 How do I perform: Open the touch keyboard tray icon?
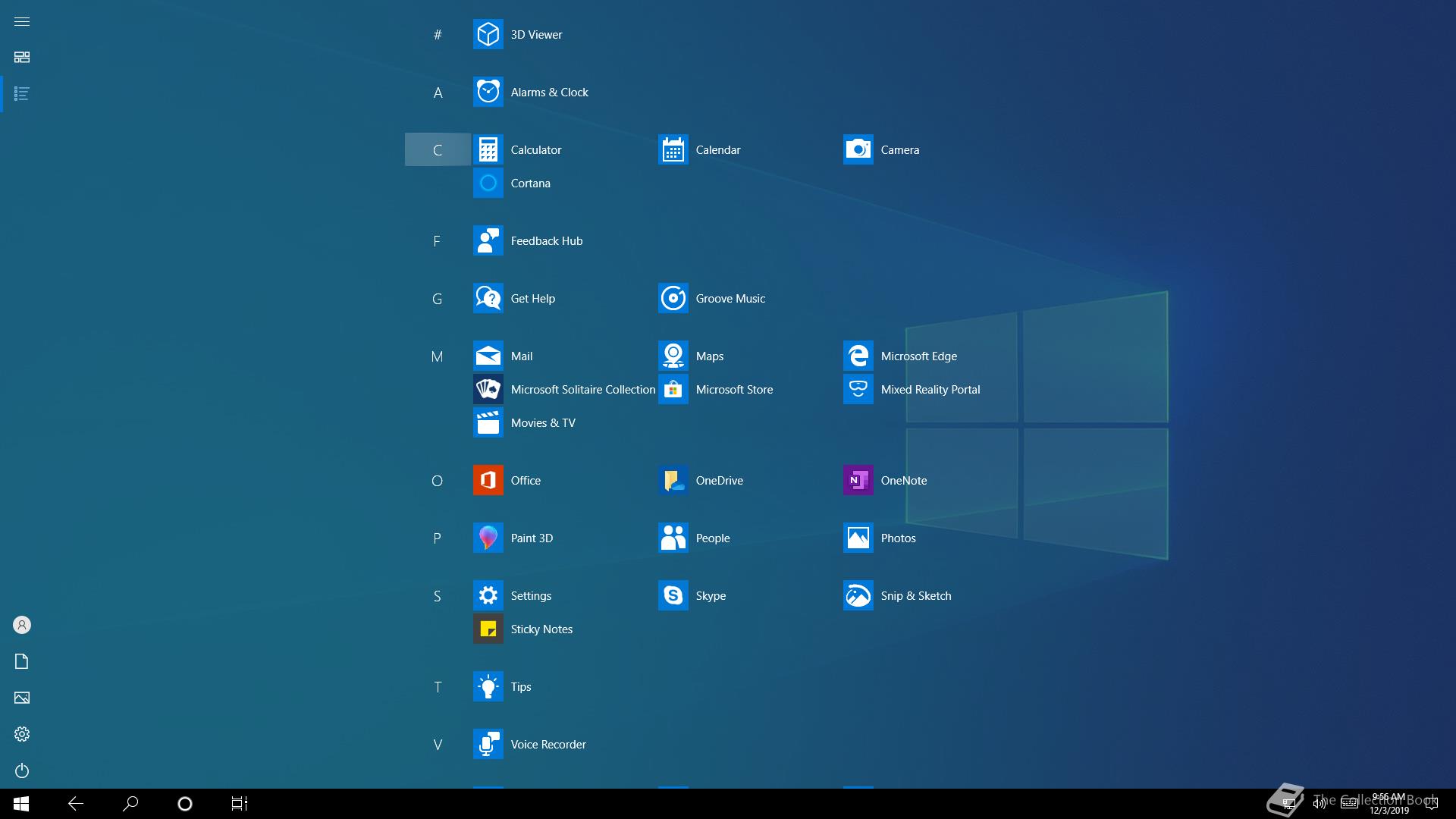tap(1349, 804)
